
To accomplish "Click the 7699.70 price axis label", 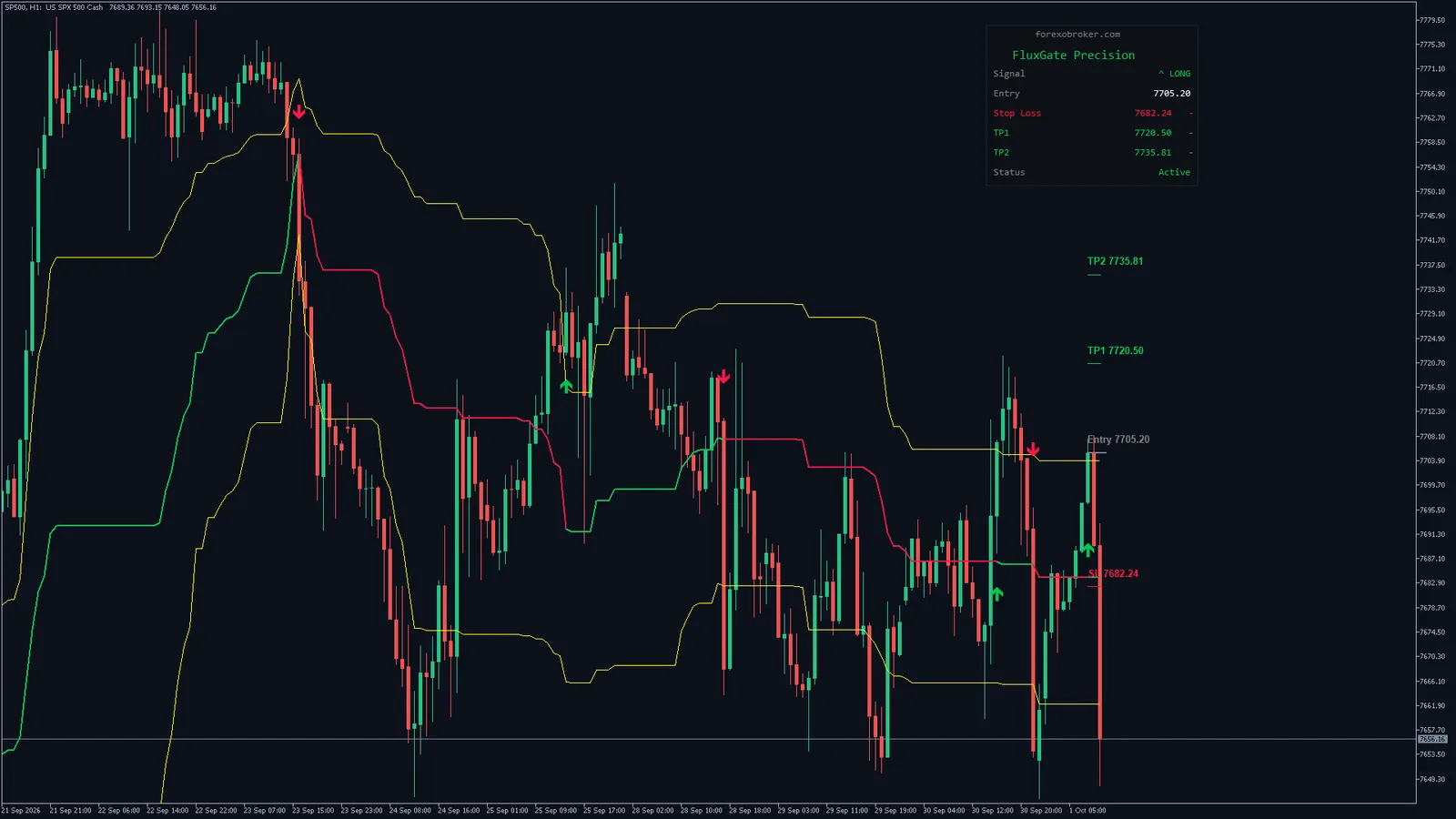I will tap(1432, 485).
